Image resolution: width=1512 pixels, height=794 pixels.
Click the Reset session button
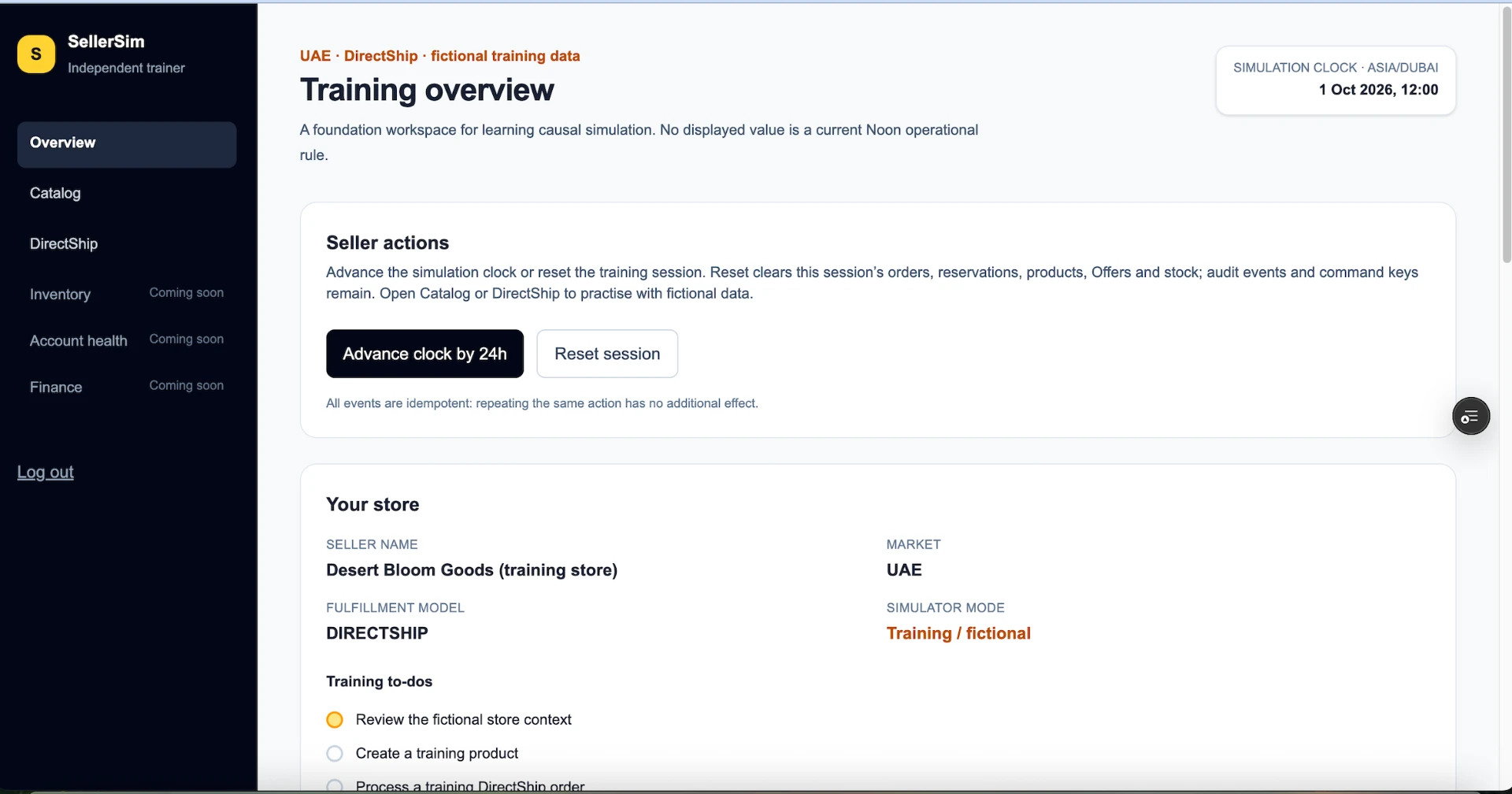click(607, 354)
